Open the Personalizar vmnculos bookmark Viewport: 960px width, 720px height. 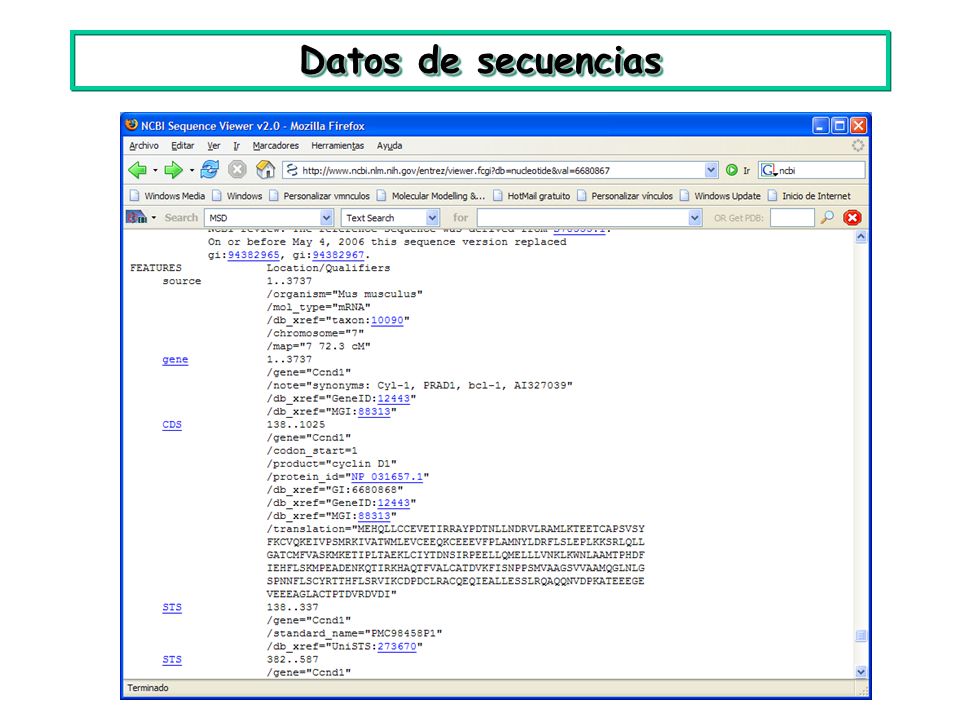[320, 196]
